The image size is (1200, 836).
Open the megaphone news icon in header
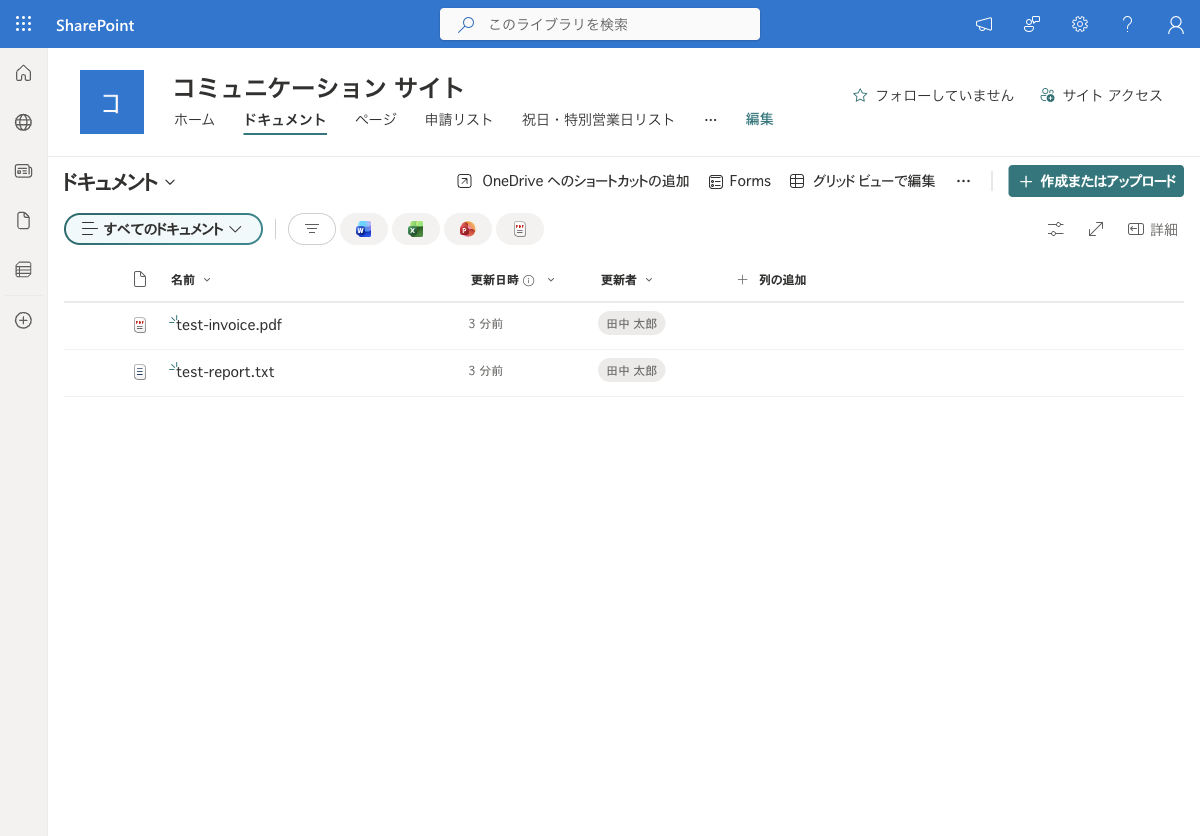tap(984, 24)
